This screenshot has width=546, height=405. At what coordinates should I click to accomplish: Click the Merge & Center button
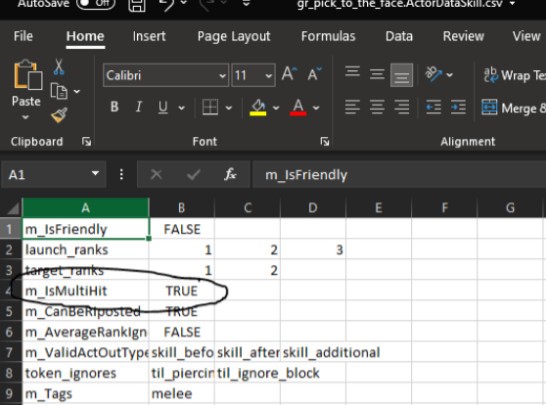[513, 108]
